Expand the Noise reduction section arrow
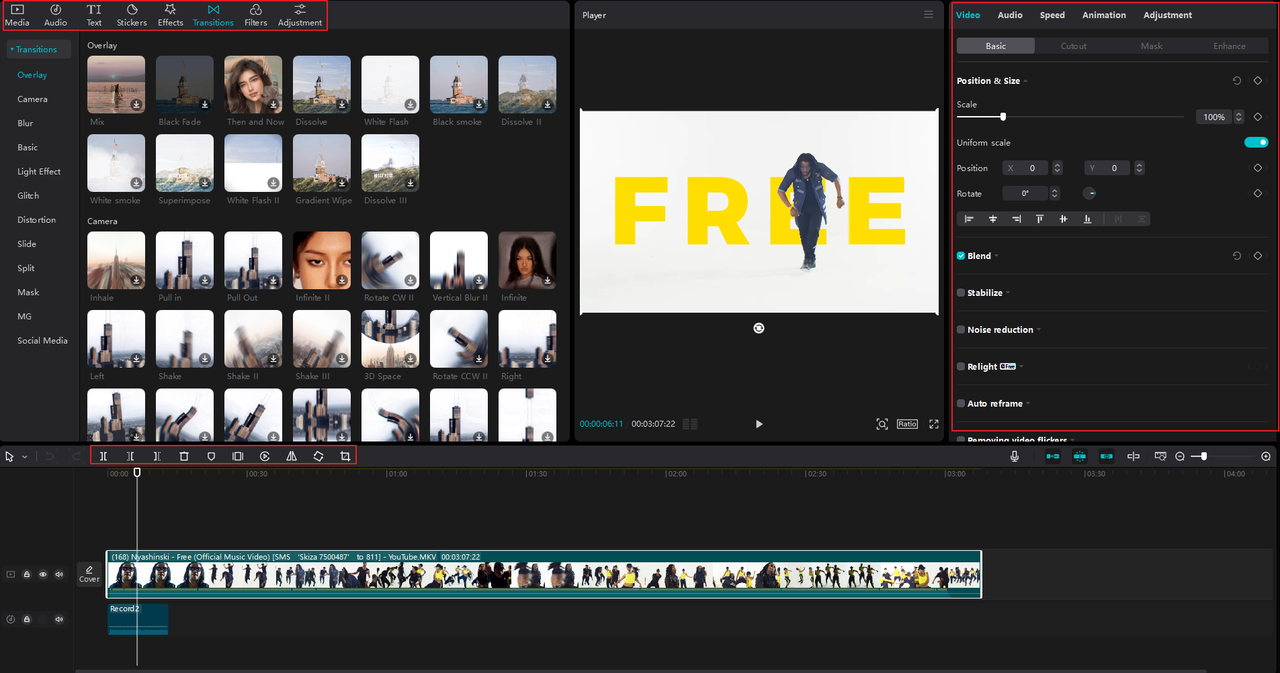 coord(1039,330)
